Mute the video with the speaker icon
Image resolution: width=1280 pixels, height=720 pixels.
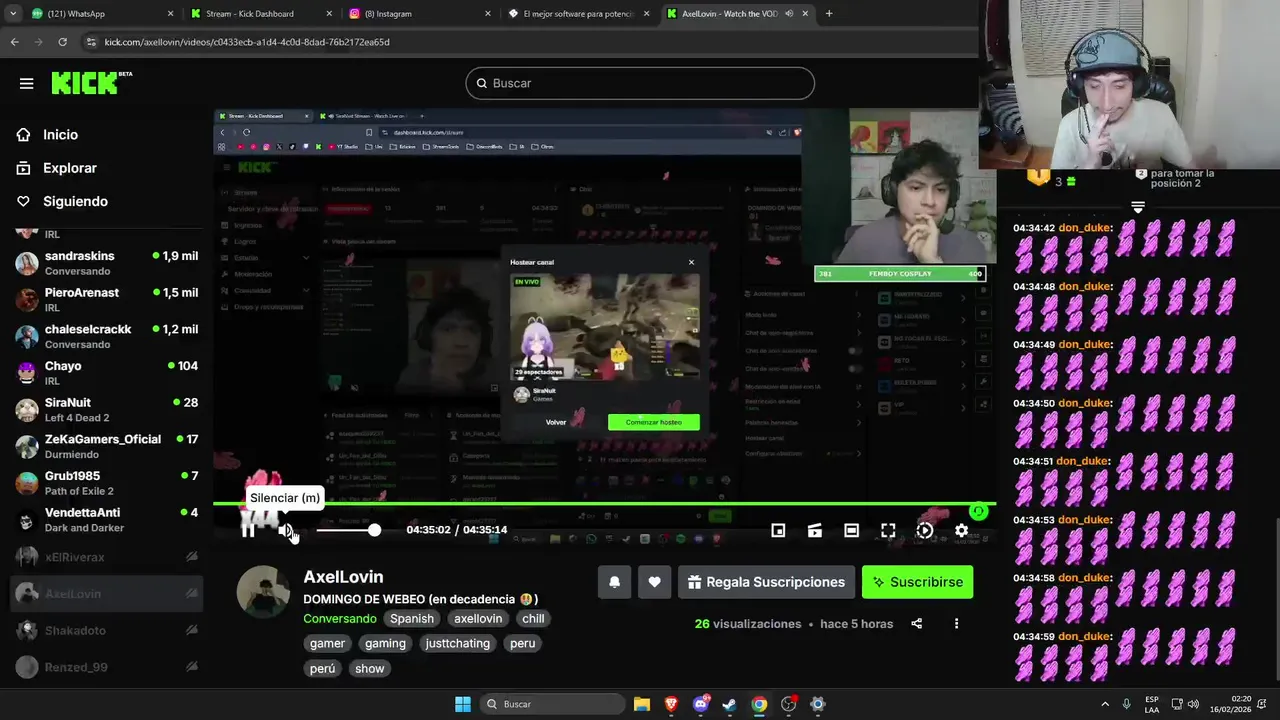click(x=286, y=530)
